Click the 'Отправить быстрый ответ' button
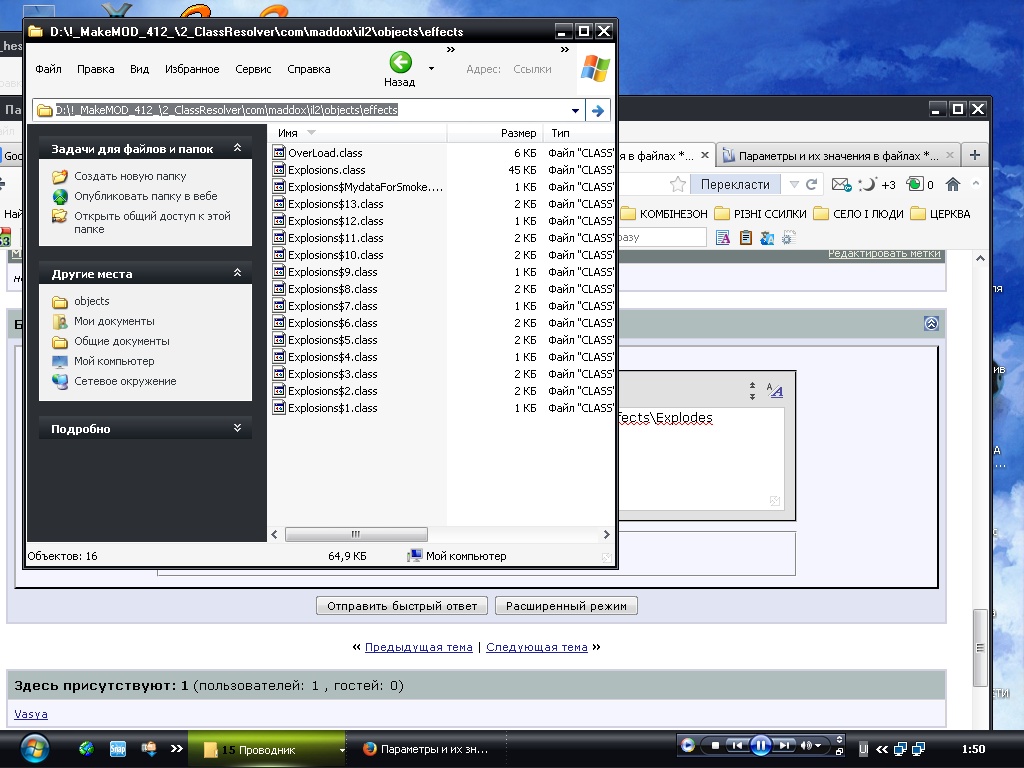The width and height of the screenshot is (1024, 768). coord(403,606)
